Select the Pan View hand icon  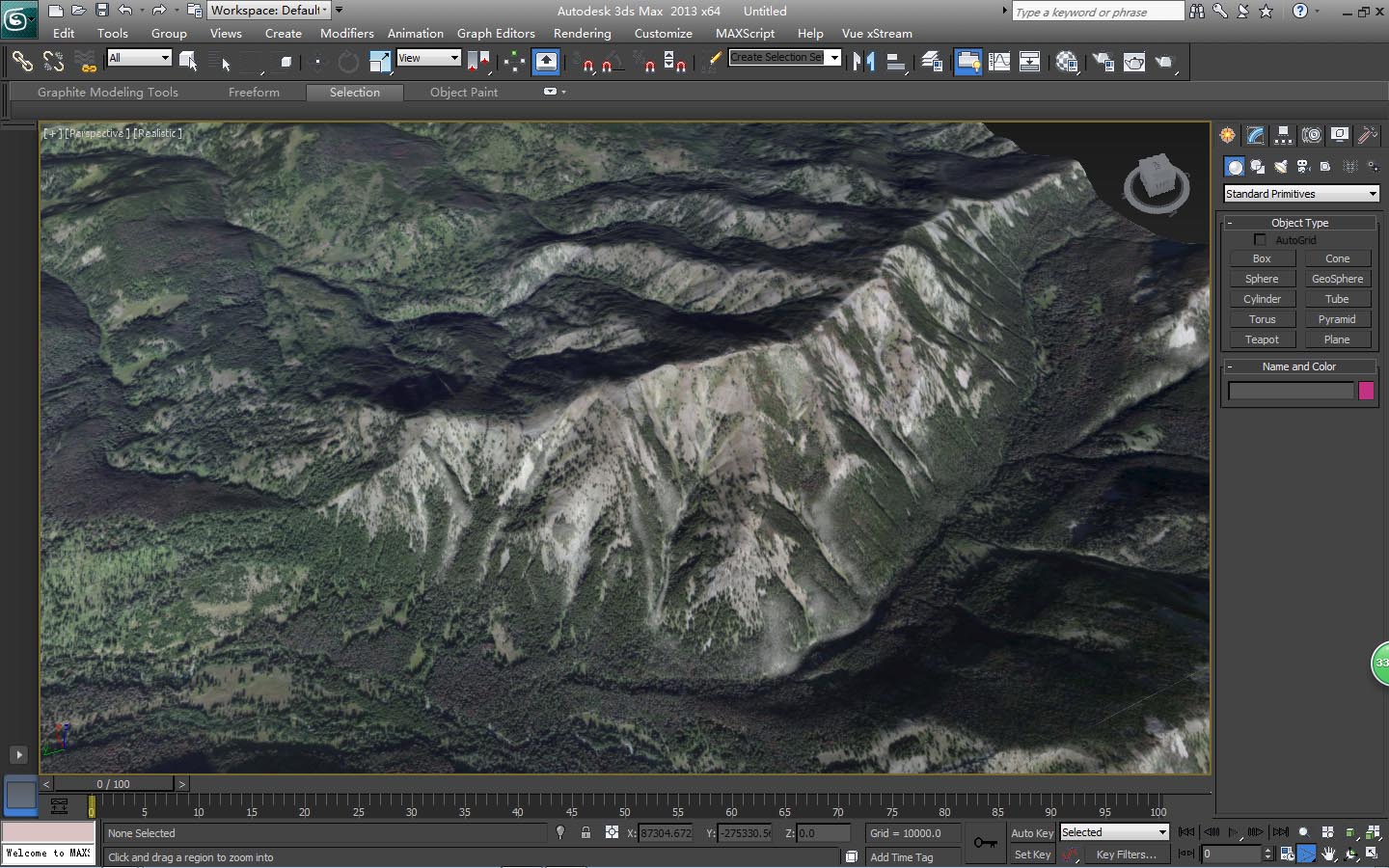[x=1328, y=854]
